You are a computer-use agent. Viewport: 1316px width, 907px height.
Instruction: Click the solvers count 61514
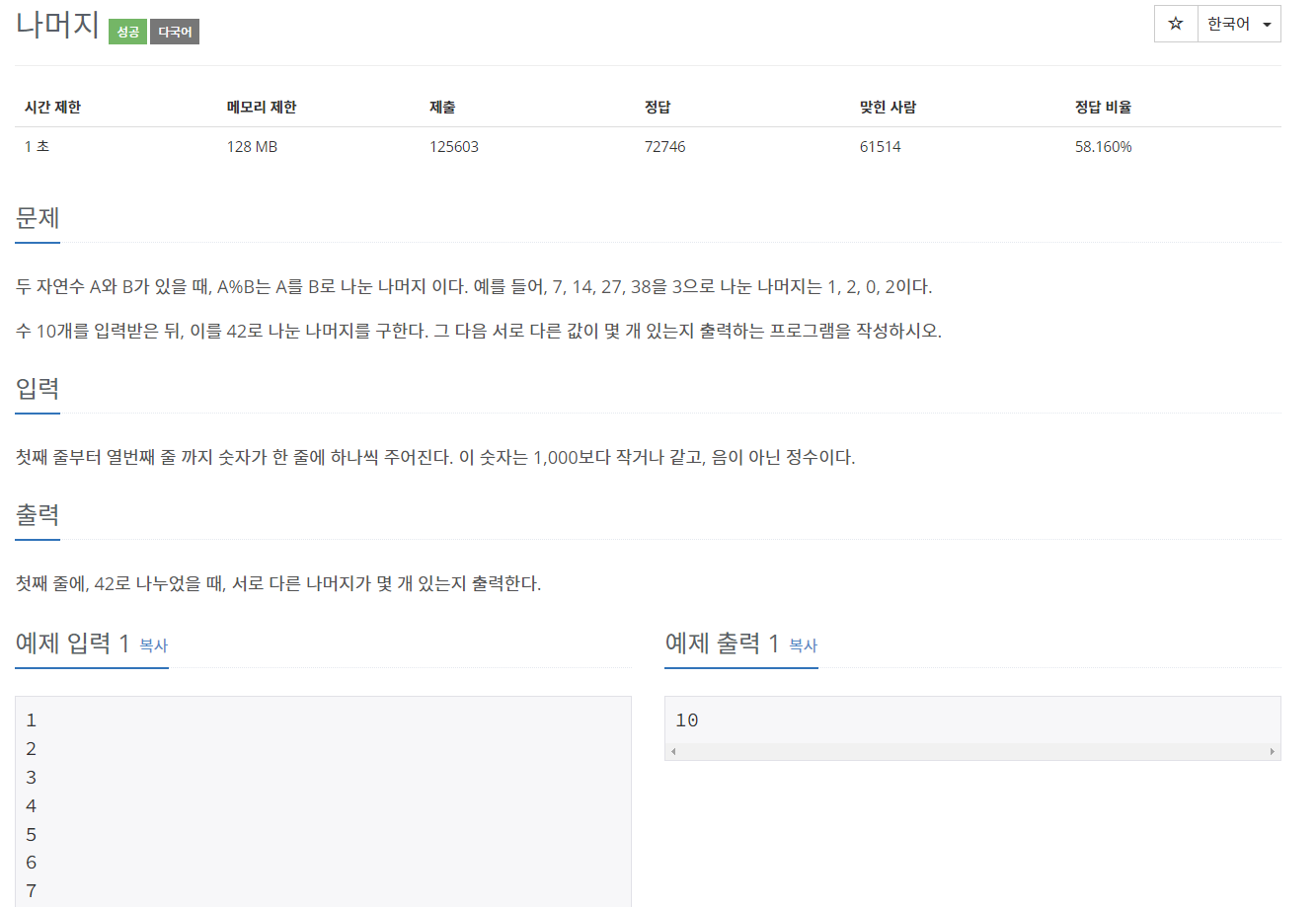(x=880, y=146)
